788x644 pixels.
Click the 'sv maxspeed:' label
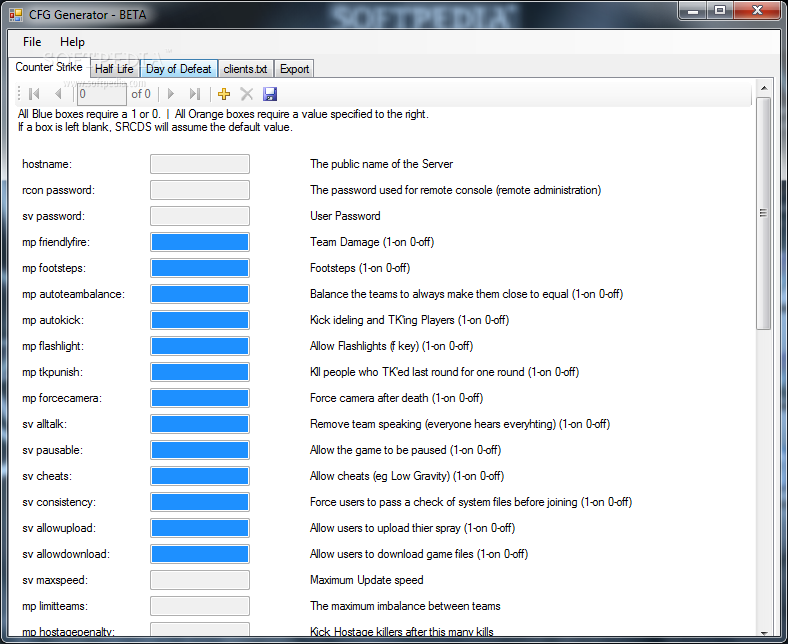pos(55,580)
